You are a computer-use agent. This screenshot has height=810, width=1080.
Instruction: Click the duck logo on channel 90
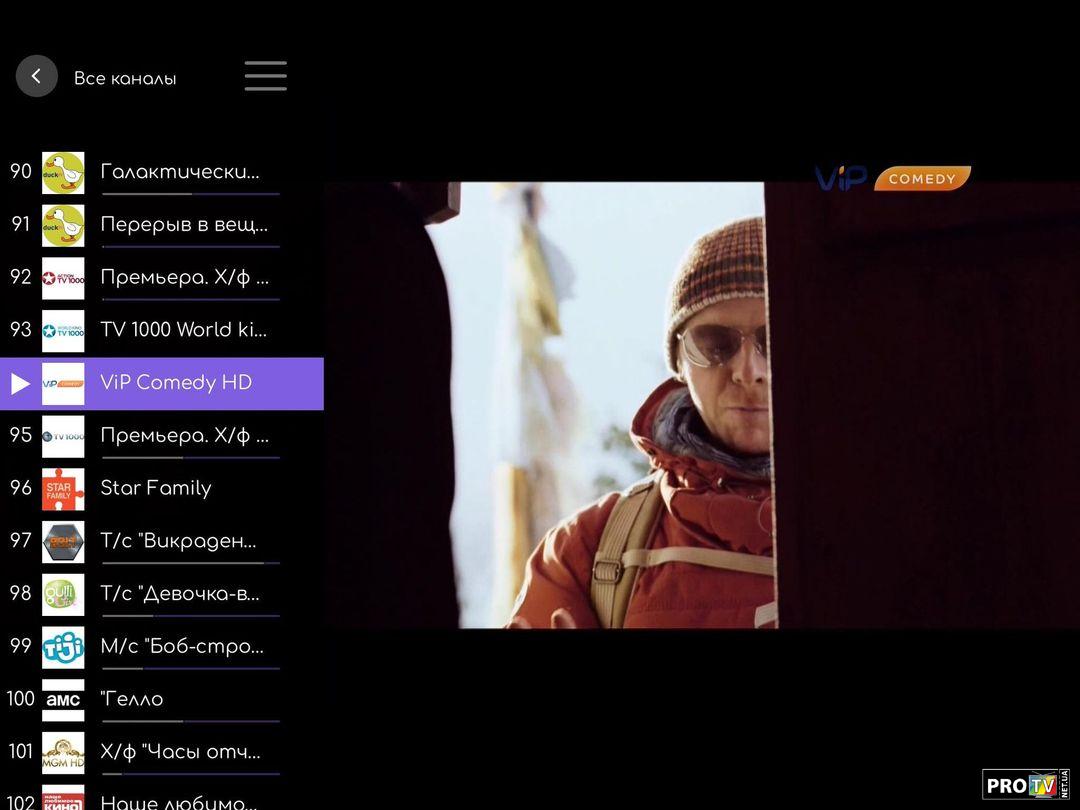click(63, 173)
